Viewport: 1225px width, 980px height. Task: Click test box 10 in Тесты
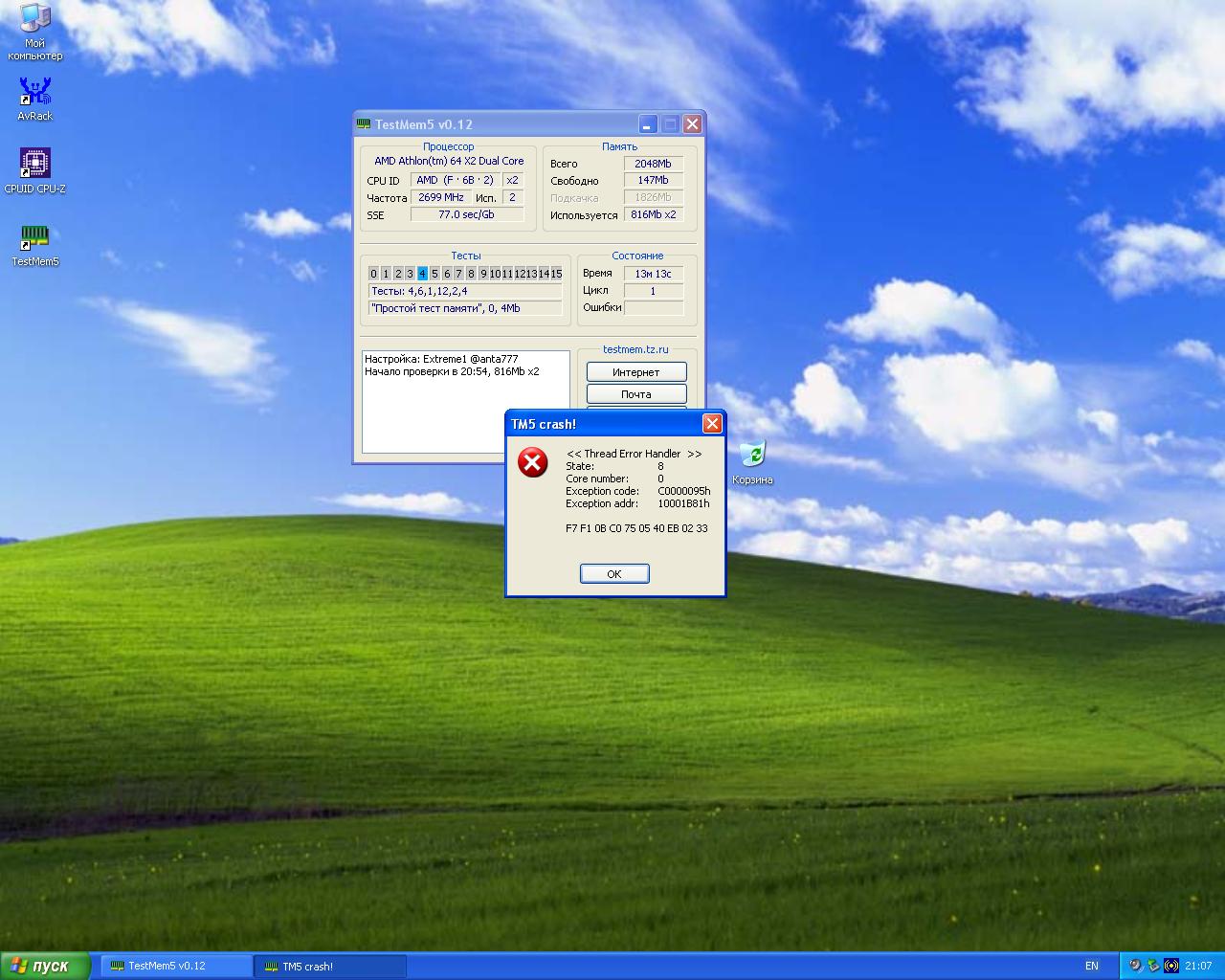click(x=495, y=274)
